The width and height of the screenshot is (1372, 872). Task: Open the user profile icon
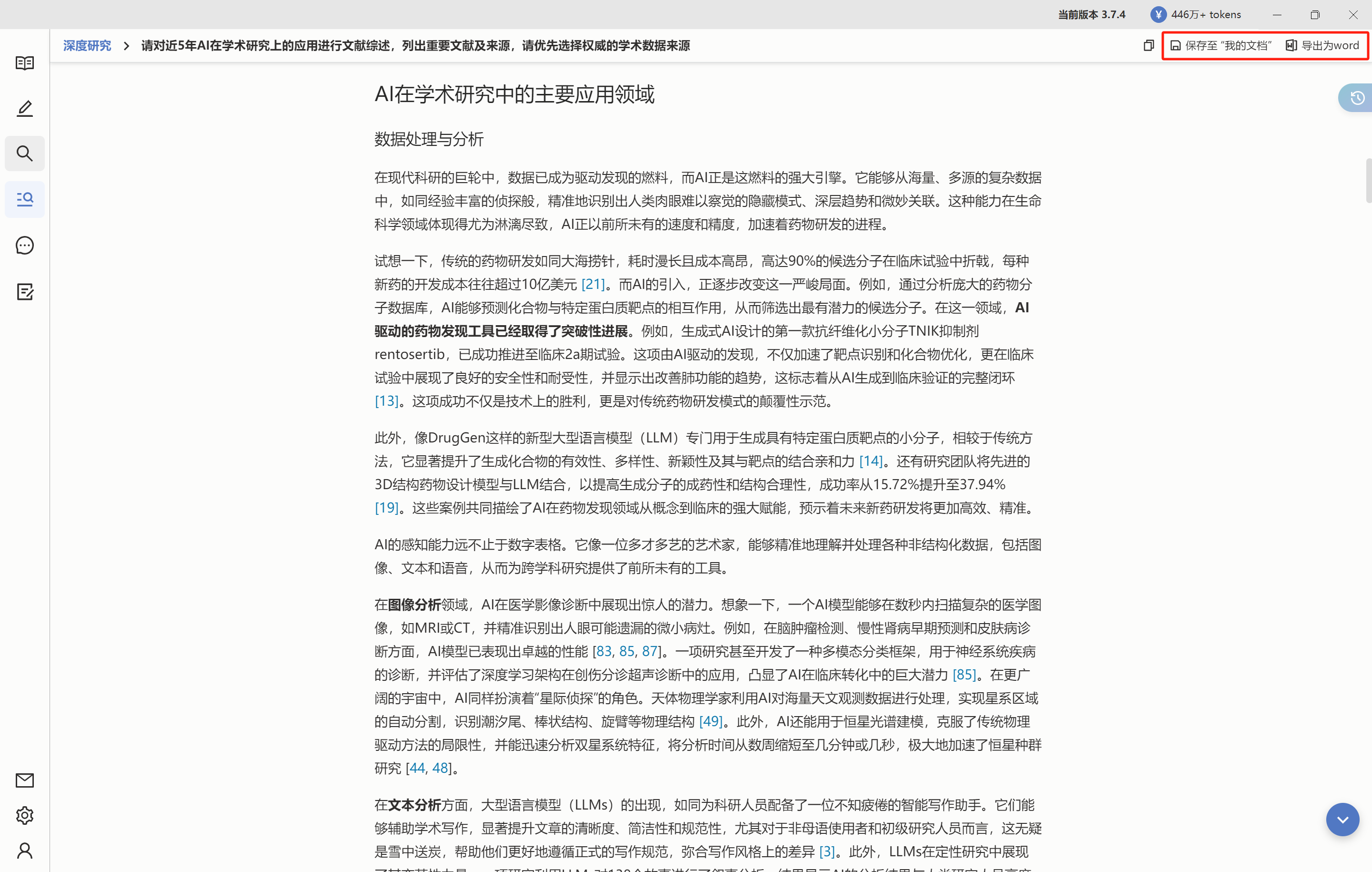(24, 851)
